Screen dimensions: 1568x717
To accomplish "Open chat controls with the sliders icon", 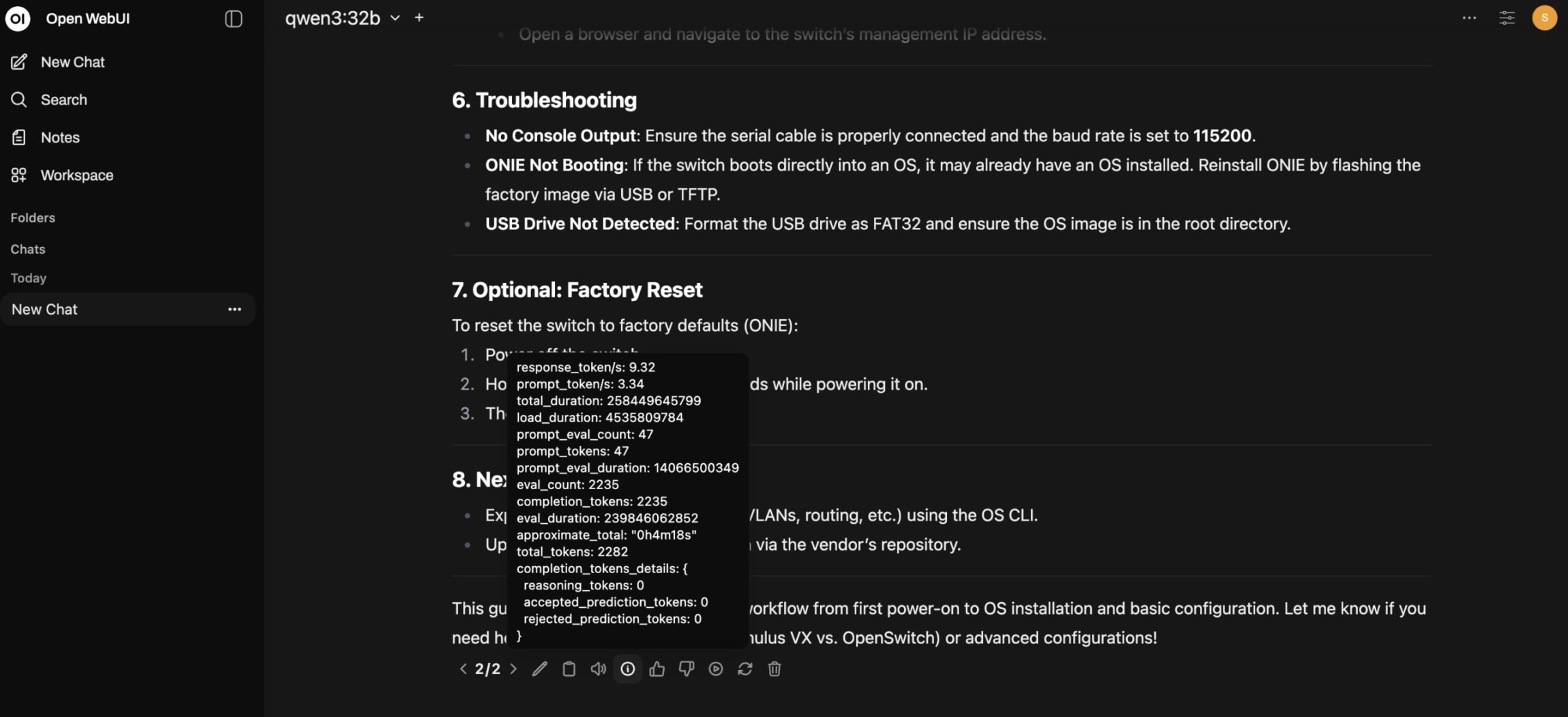I will pyautogui.click(x=1507, y=18).
